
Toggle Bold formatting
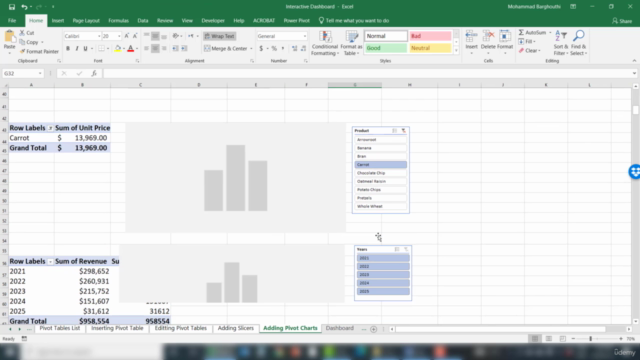(68, 49)
